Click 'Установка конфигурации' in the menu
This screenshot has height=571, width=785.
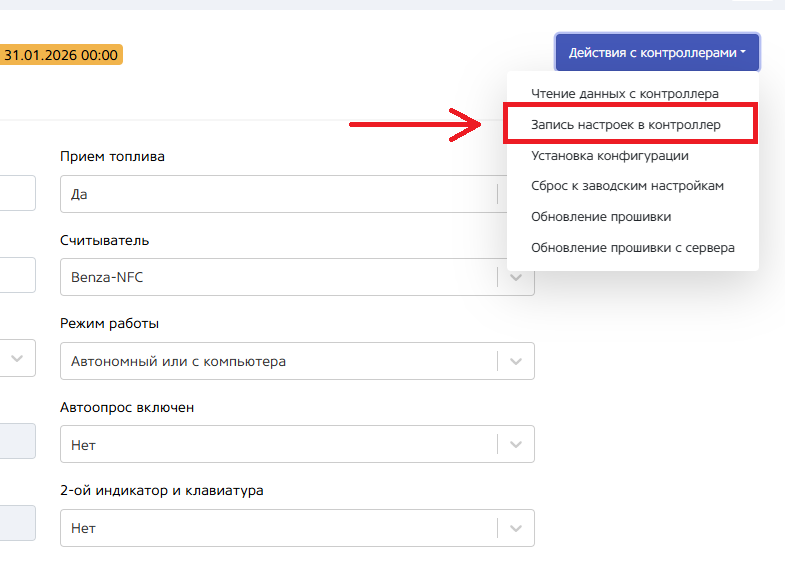609,156
